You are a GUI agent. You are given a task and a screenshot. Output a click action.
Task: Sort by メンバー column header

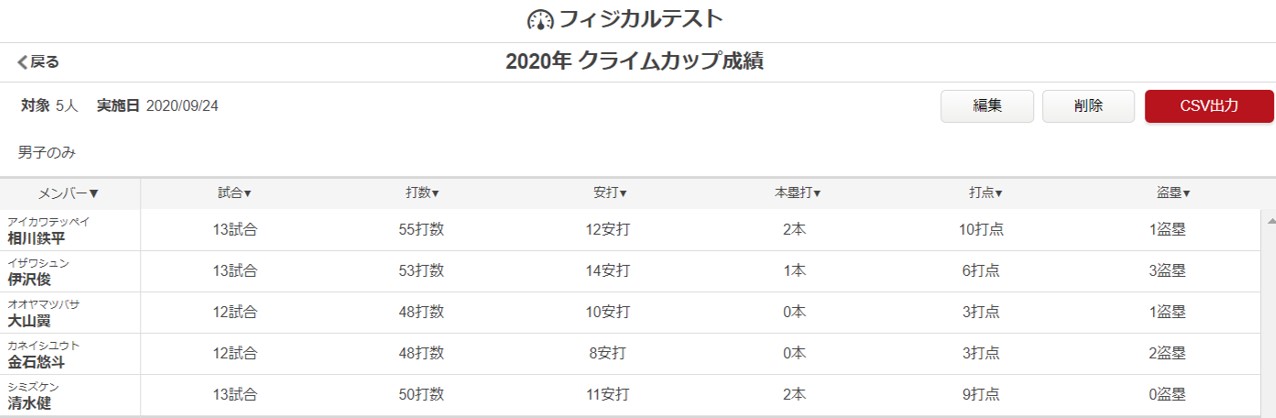(69, 193)
